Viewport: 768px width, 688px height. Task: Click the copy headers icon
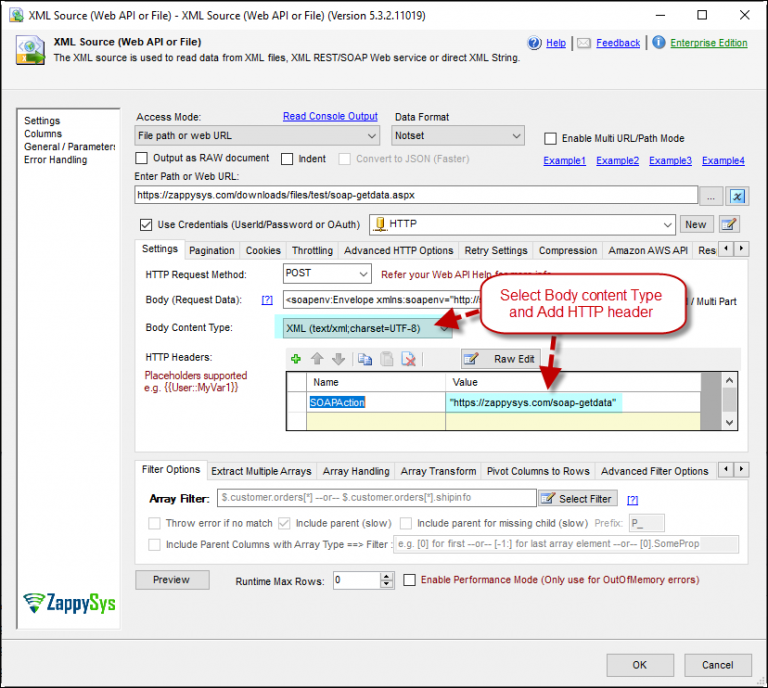coord(365,358)
